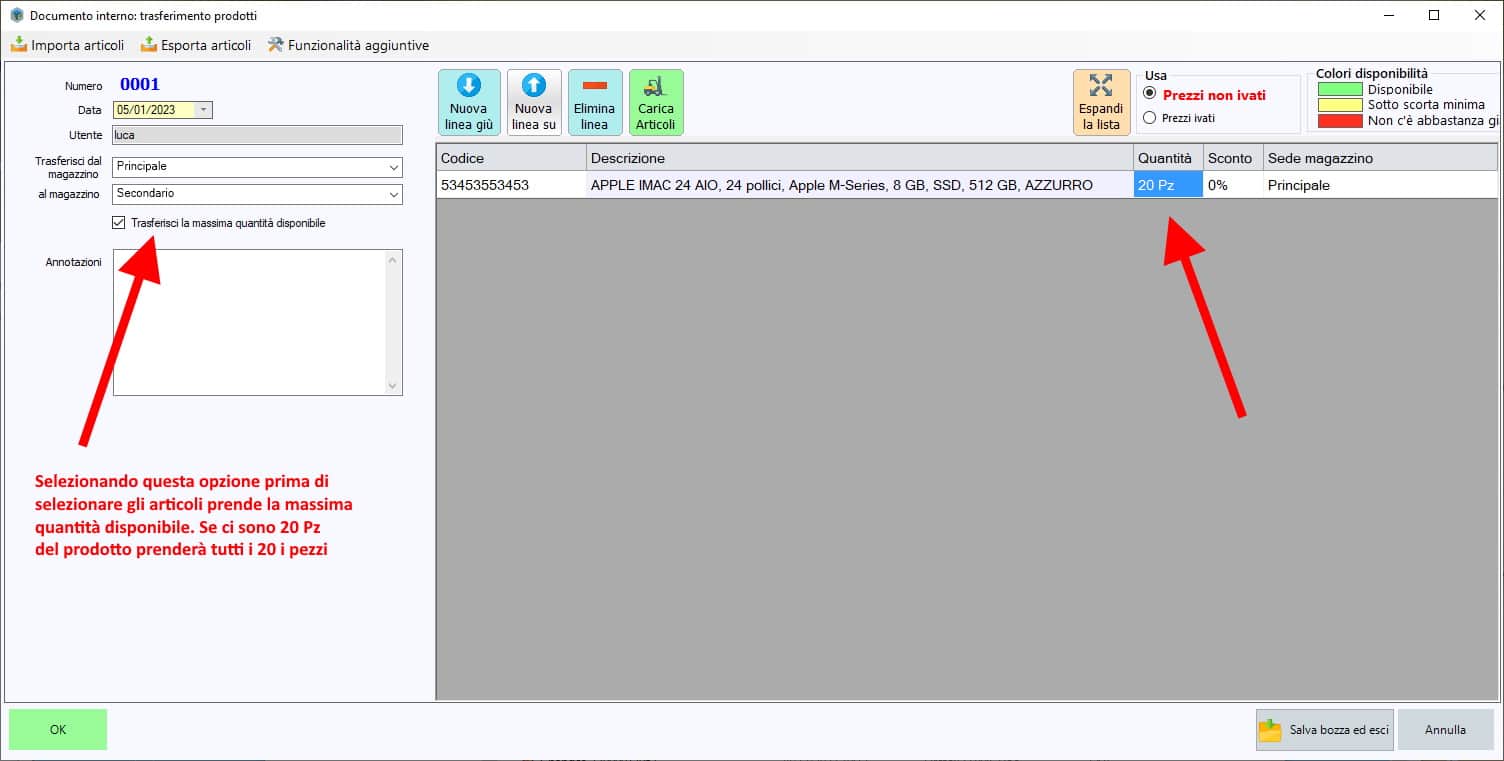The width and height of the screenshot is (1504, 761).
Task: Click the app icon in the title bar
Action: tap(17, 15)
